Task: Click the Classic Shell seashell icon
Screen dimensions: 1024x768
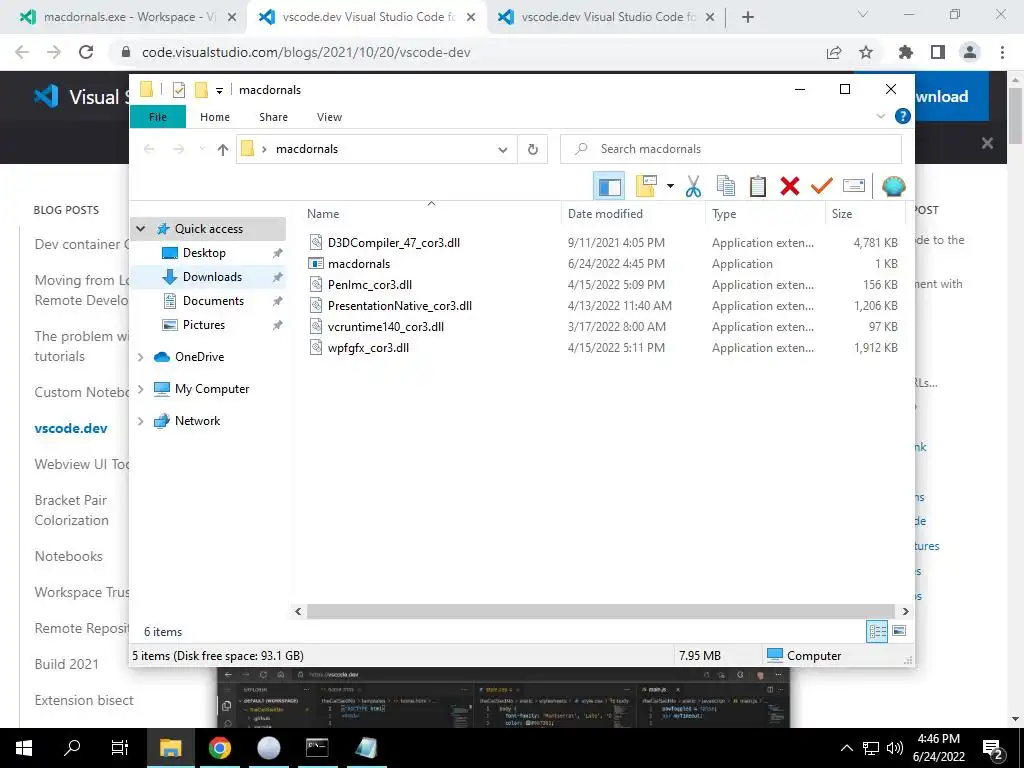Action: (893, 187)
